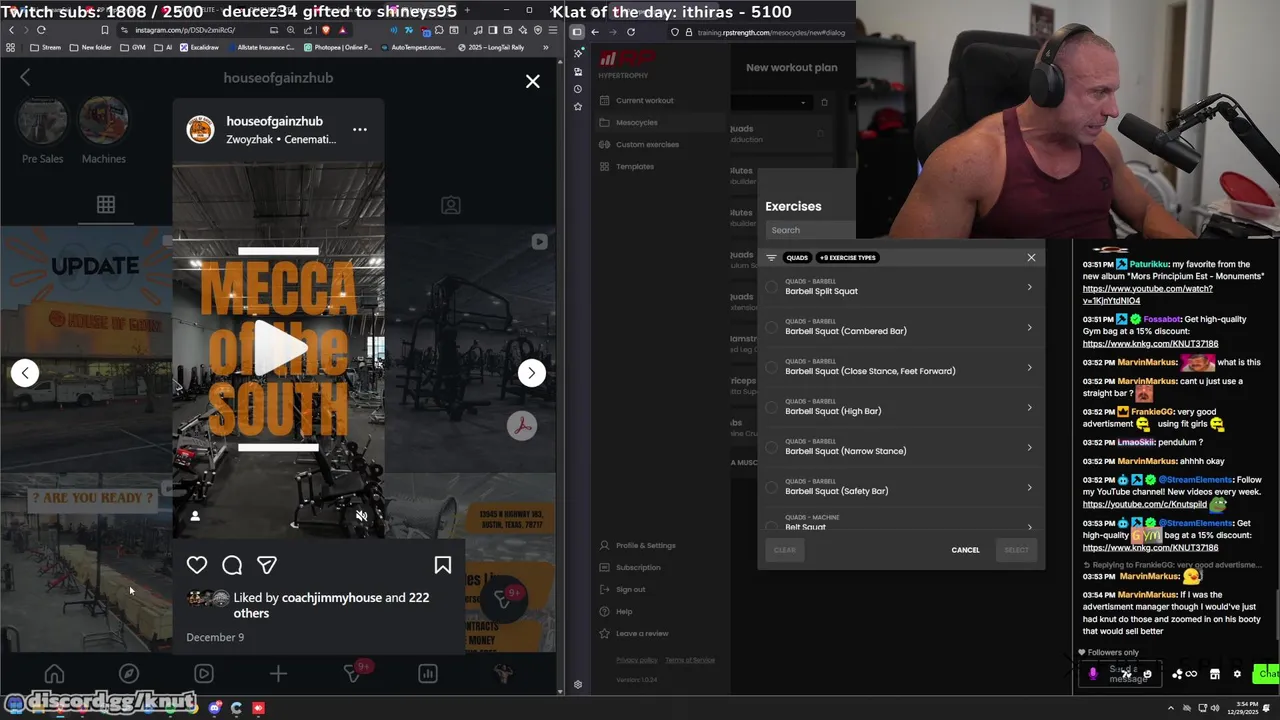The width and height of the screenshot is (1280, 720).
Task: Click SELECT in the Exercises dialog
Action: pyautogui.click(x=1016, y=550)
